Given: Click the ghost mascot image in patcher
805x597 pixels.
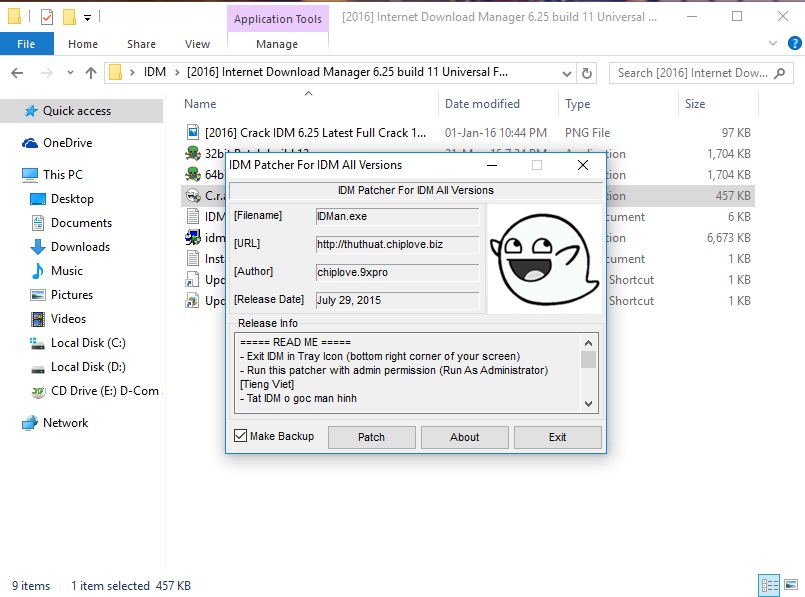Looking at the screenshot, I should click(x=544, y=259).
